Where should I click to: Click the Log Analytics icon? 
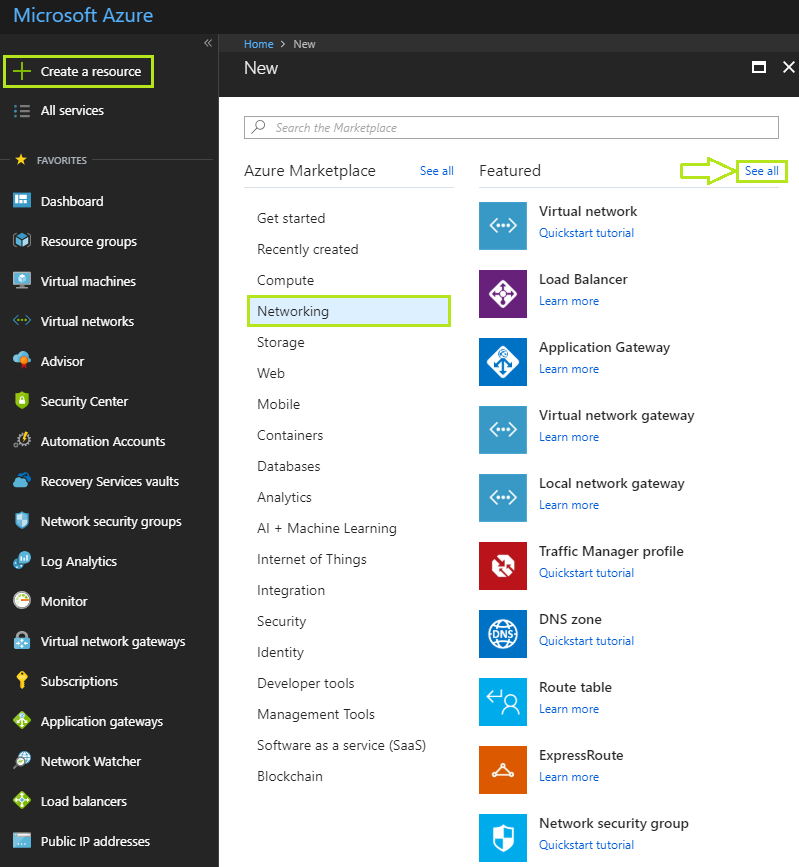[22, 560]
